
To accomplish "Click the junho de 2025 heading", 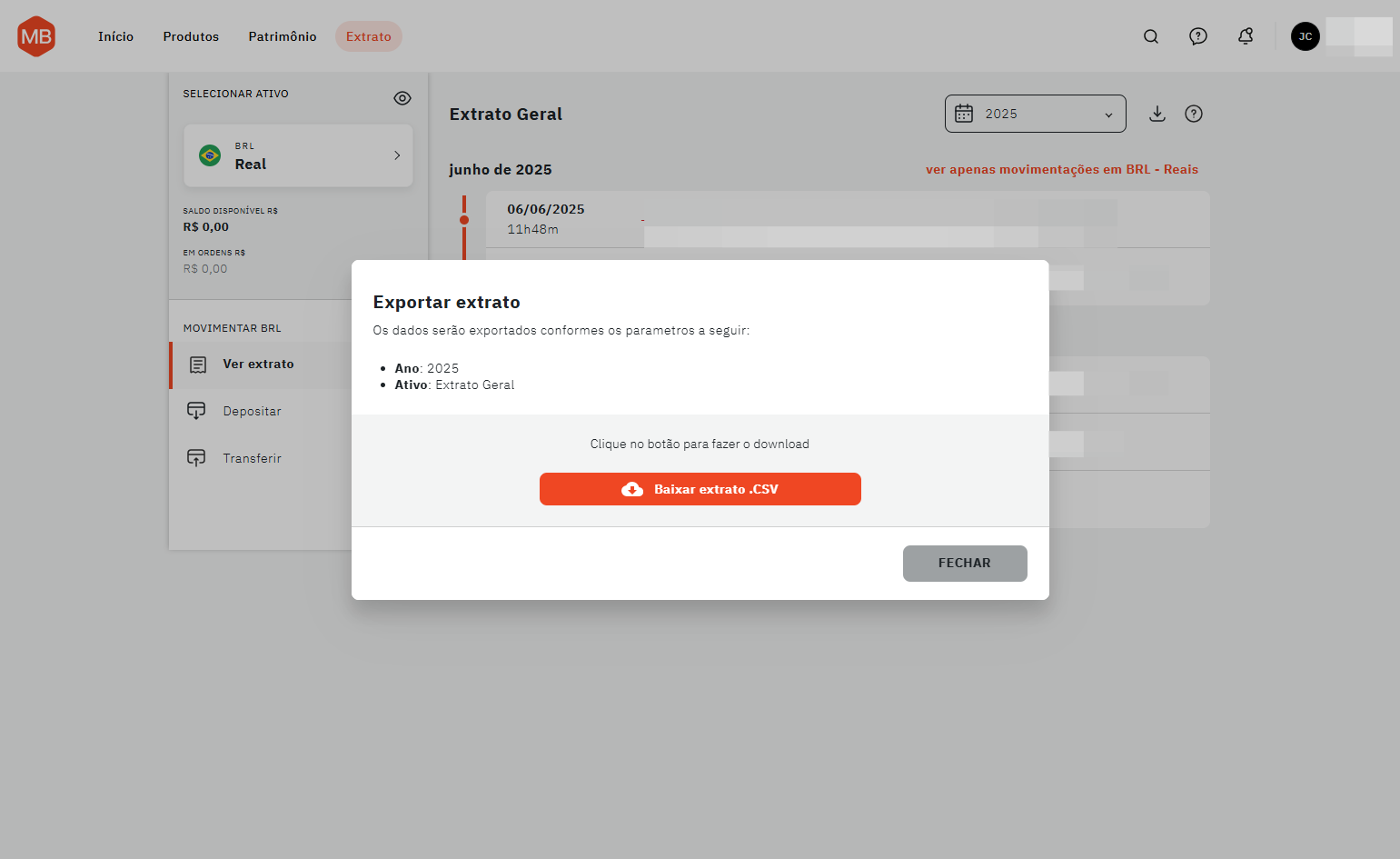I will (501, 170).
